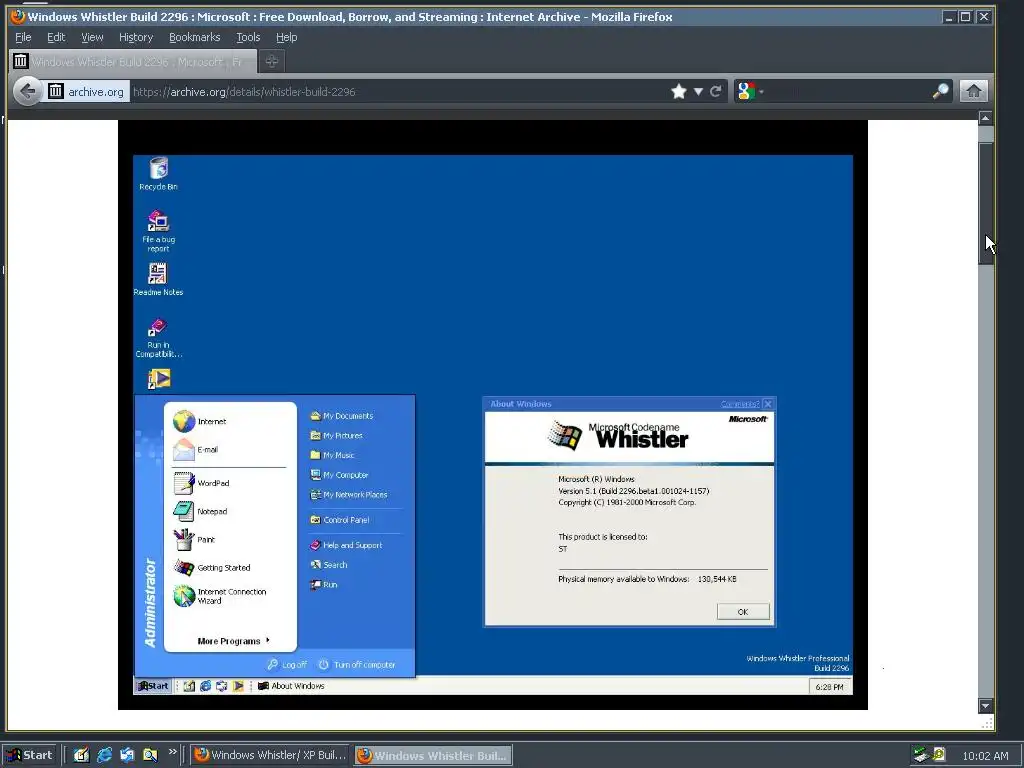
Task: Click the network tray icon
Action: tap(921, 755)
